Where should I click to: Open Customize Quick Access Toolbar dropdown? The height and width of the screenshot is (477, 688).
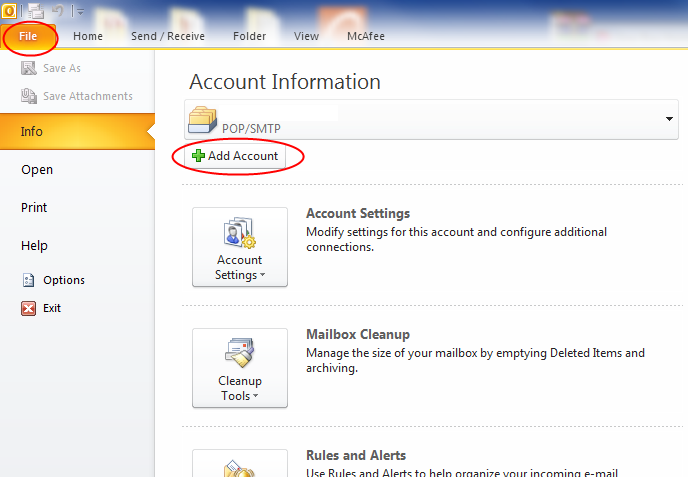pos(80,12)
